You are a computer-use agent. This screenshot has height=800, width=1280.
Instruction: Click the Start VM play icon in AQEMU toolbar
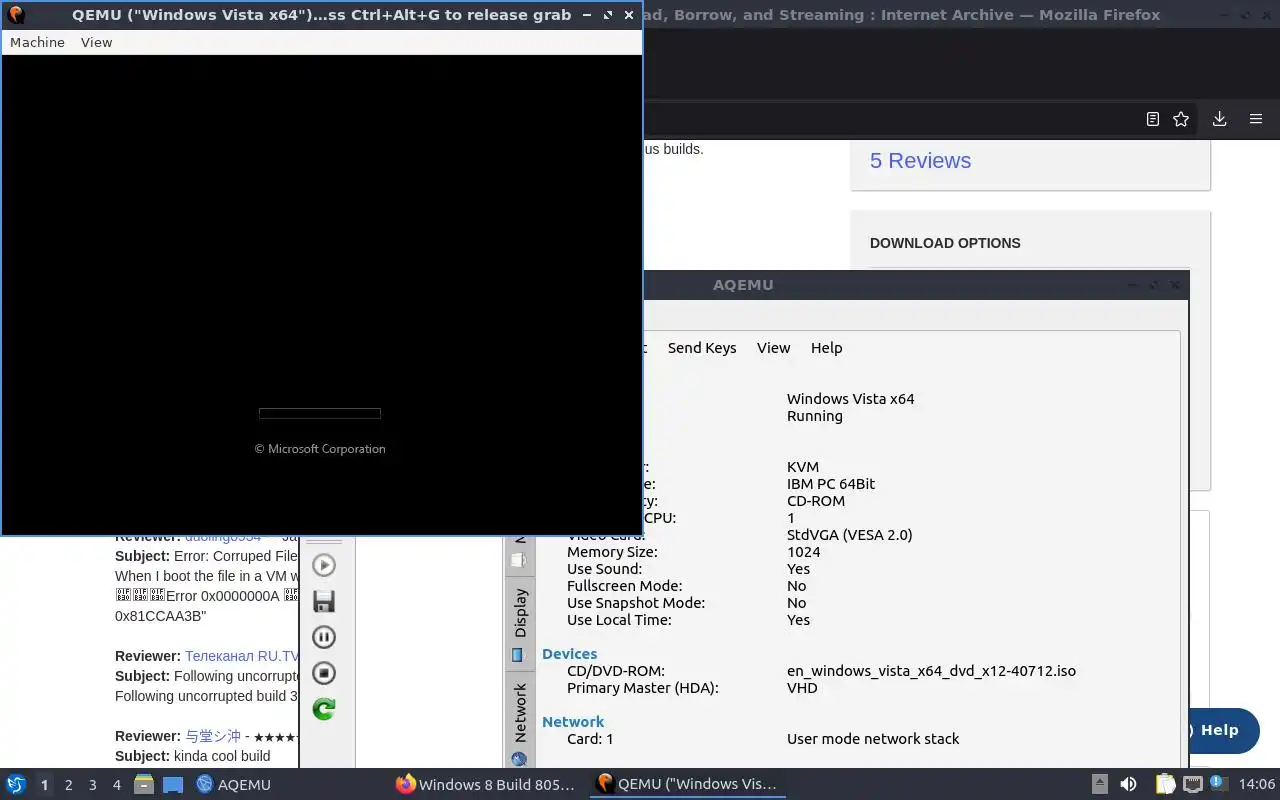tap(324, 565)
